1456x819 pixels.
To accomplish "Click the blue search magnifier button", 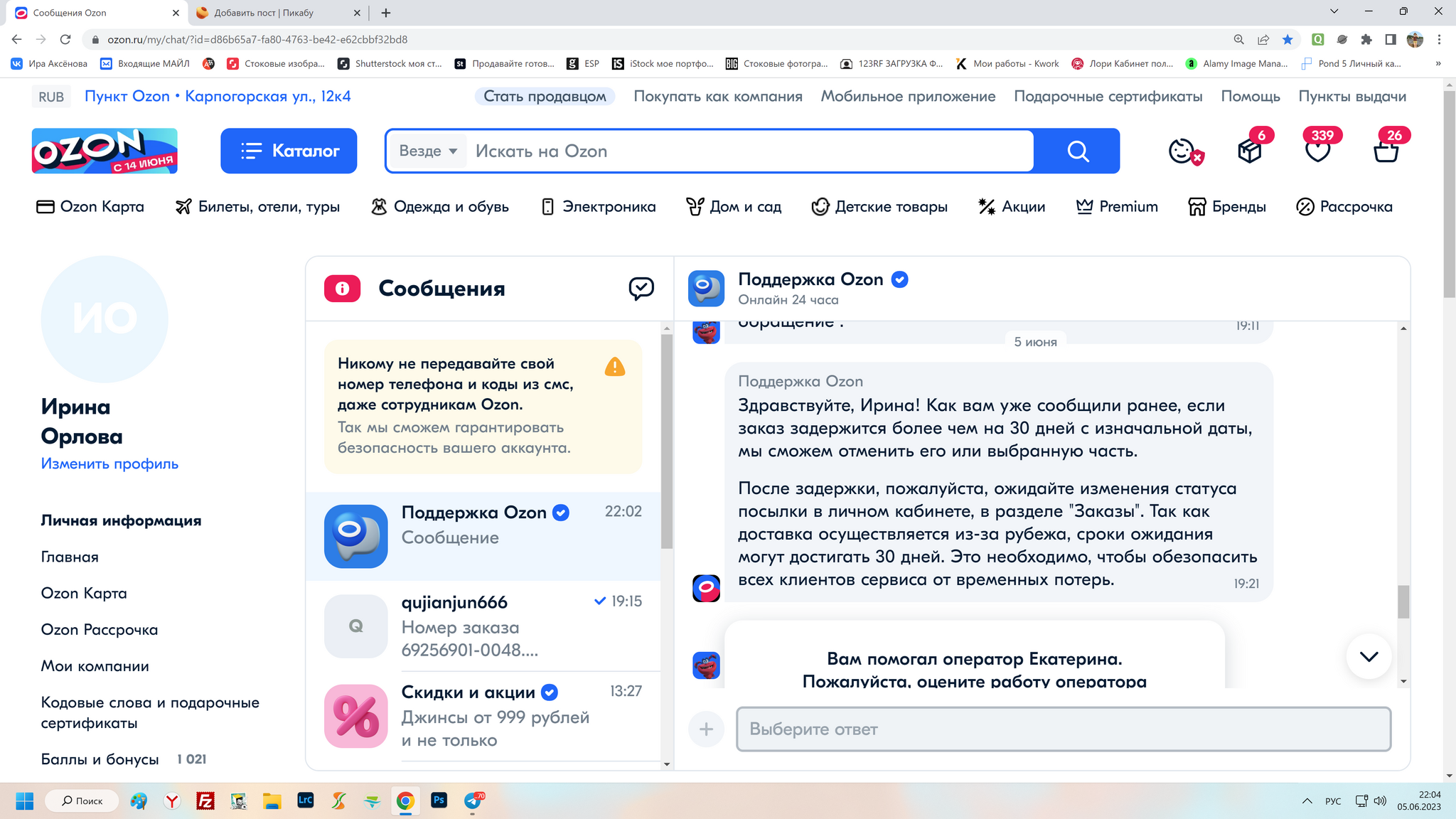I will 1078,151.
